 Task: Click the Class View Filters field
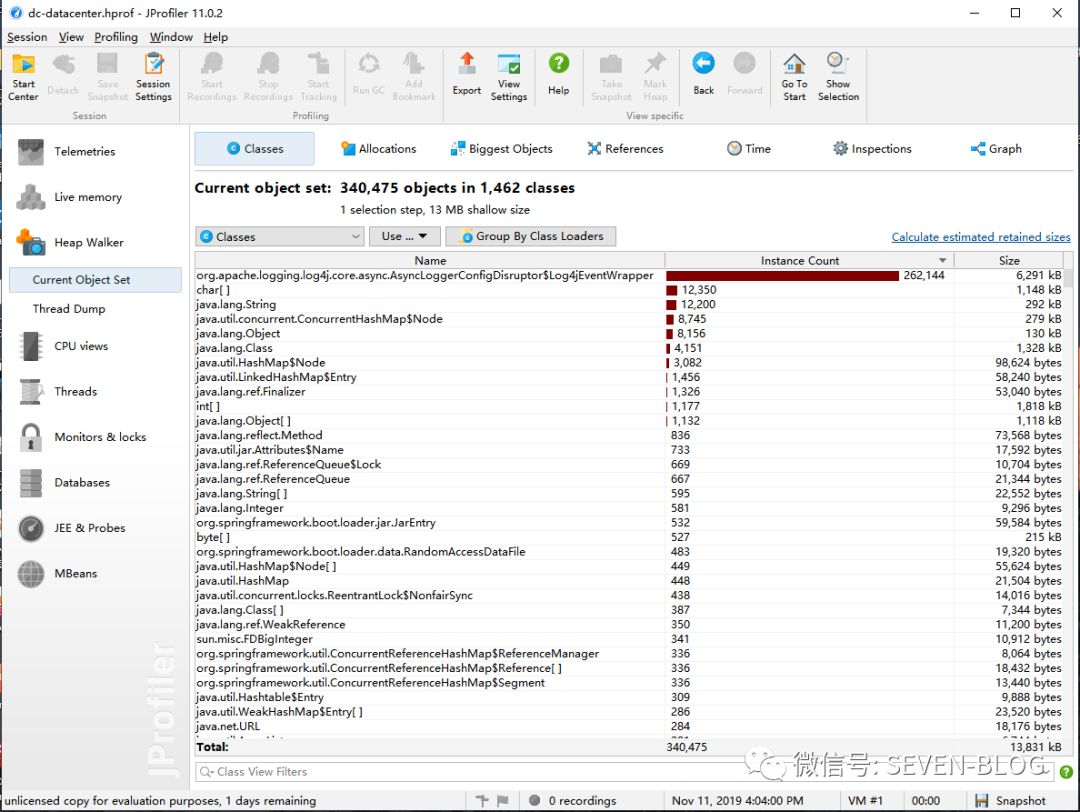[x=624, y=772]
